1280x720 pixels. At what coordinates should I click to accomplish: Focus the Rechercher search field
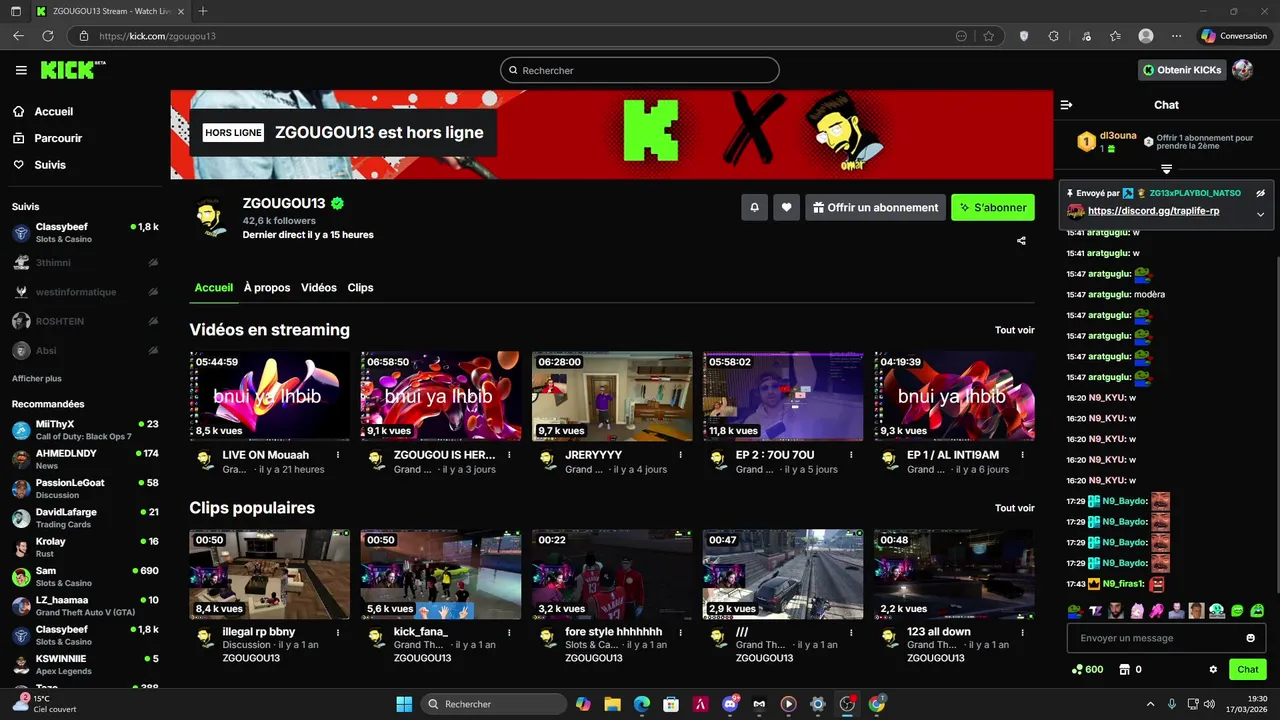pos(640,70)
